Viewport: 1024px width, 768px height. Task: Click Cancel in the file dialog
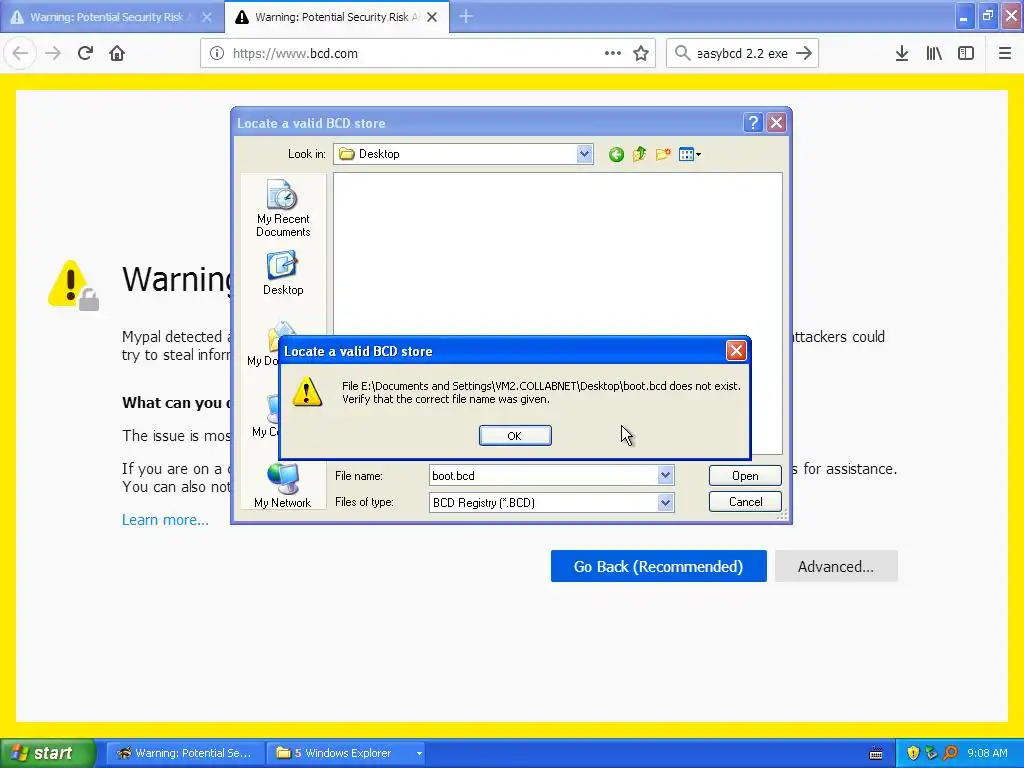[x=745, y=502]
